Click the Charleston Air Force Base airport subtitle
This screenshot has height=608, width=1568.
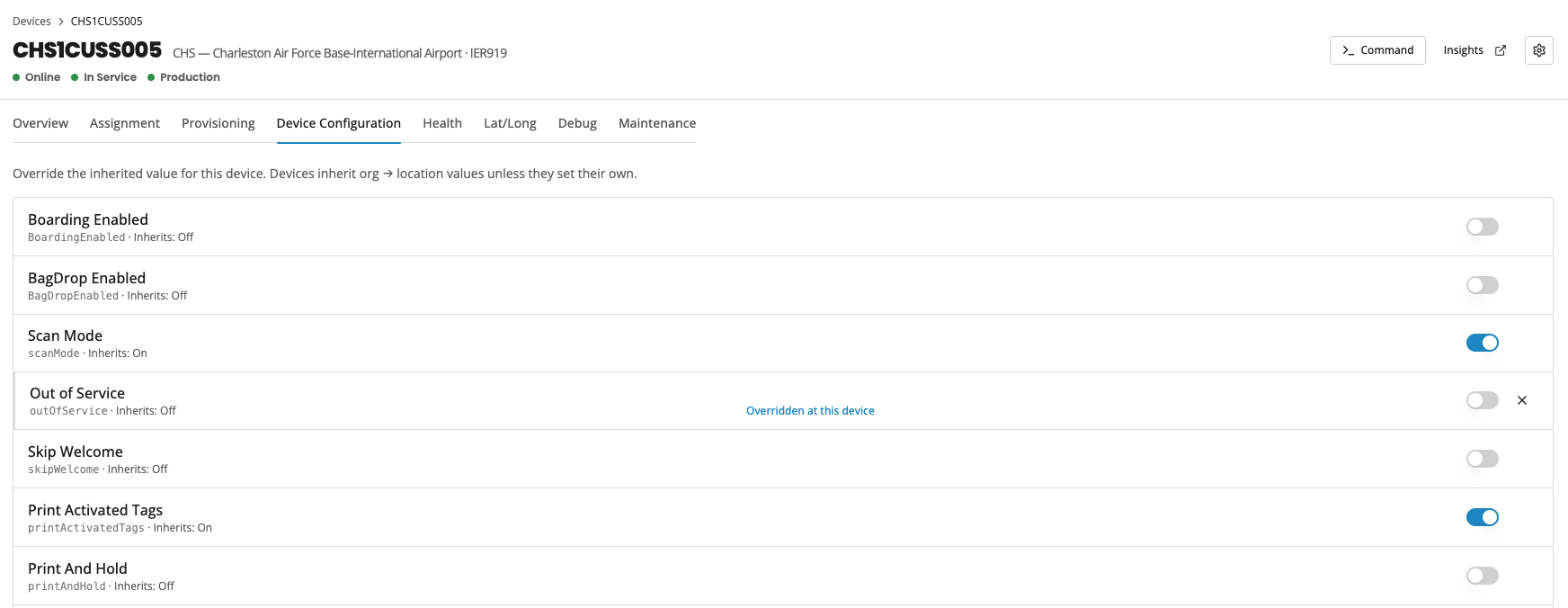(x=340, y=53)
